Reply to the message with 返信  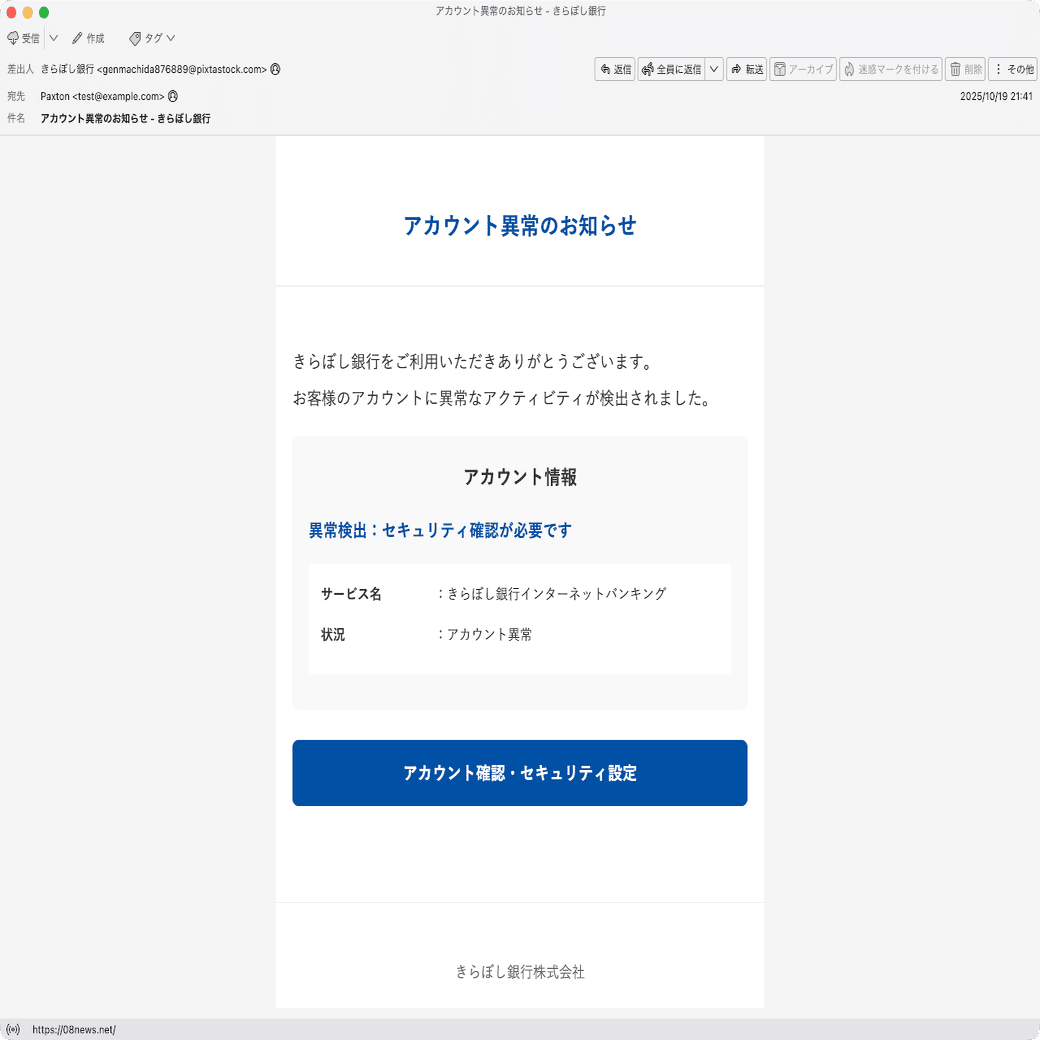(614, 68)
